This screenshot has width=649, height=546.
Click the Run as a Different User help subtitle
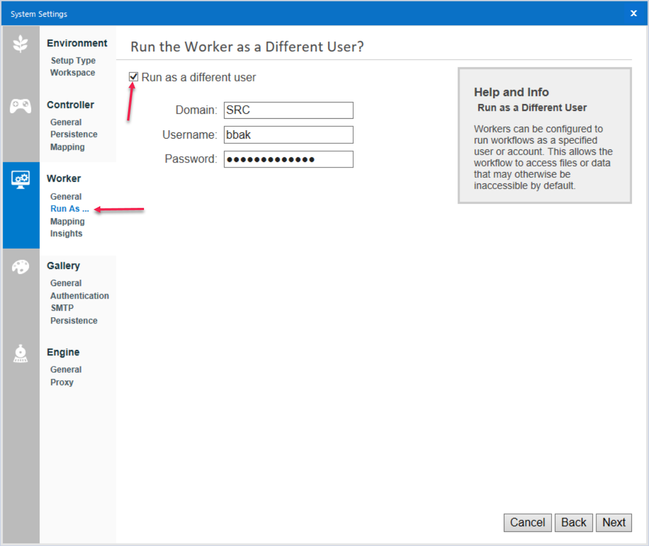(532, 108)
